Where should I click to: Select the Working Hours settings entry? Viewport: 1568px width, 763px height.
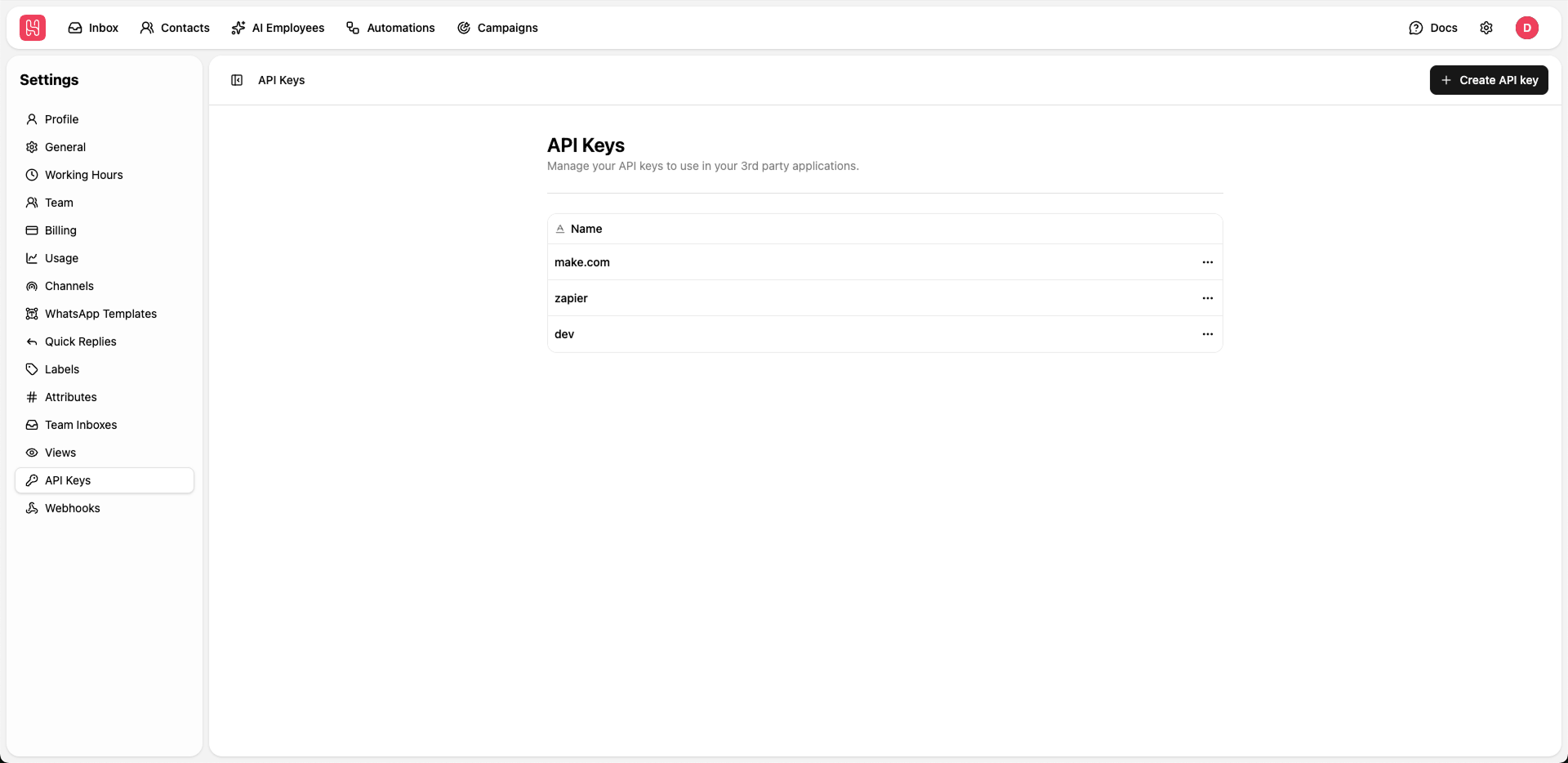[83, 174]
